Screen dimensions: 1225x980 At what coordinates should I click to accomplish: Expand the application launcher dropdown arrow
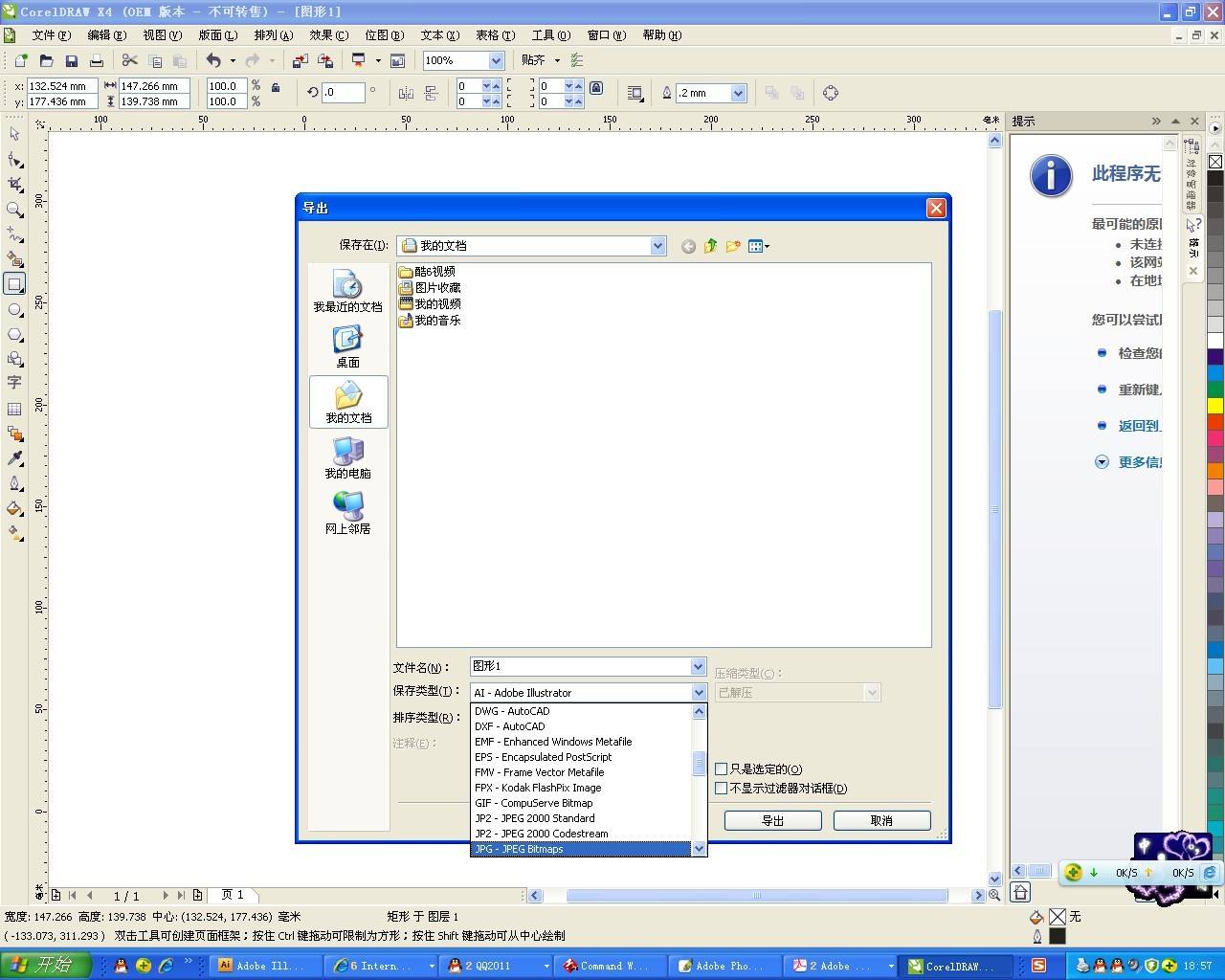[x=378, y=60]
